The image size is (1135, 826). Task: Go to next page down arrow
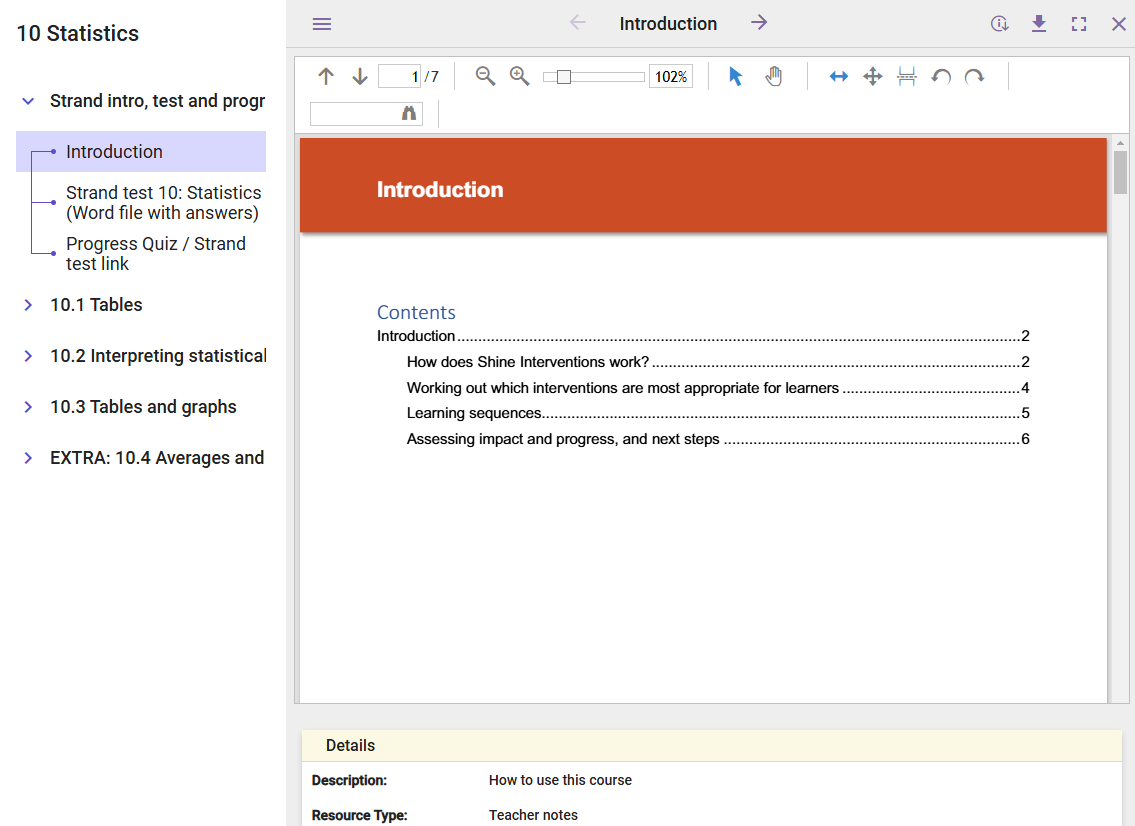tap(360, 76)
